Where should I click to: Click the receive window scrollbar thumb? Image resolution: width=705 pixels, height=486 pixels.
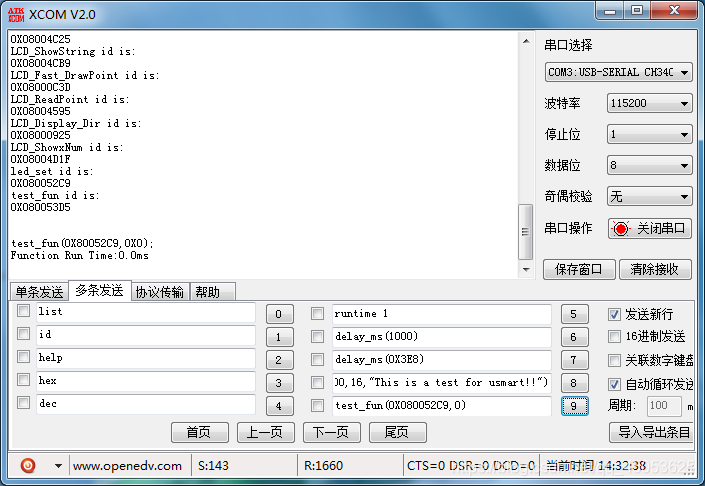pos(526,232)
